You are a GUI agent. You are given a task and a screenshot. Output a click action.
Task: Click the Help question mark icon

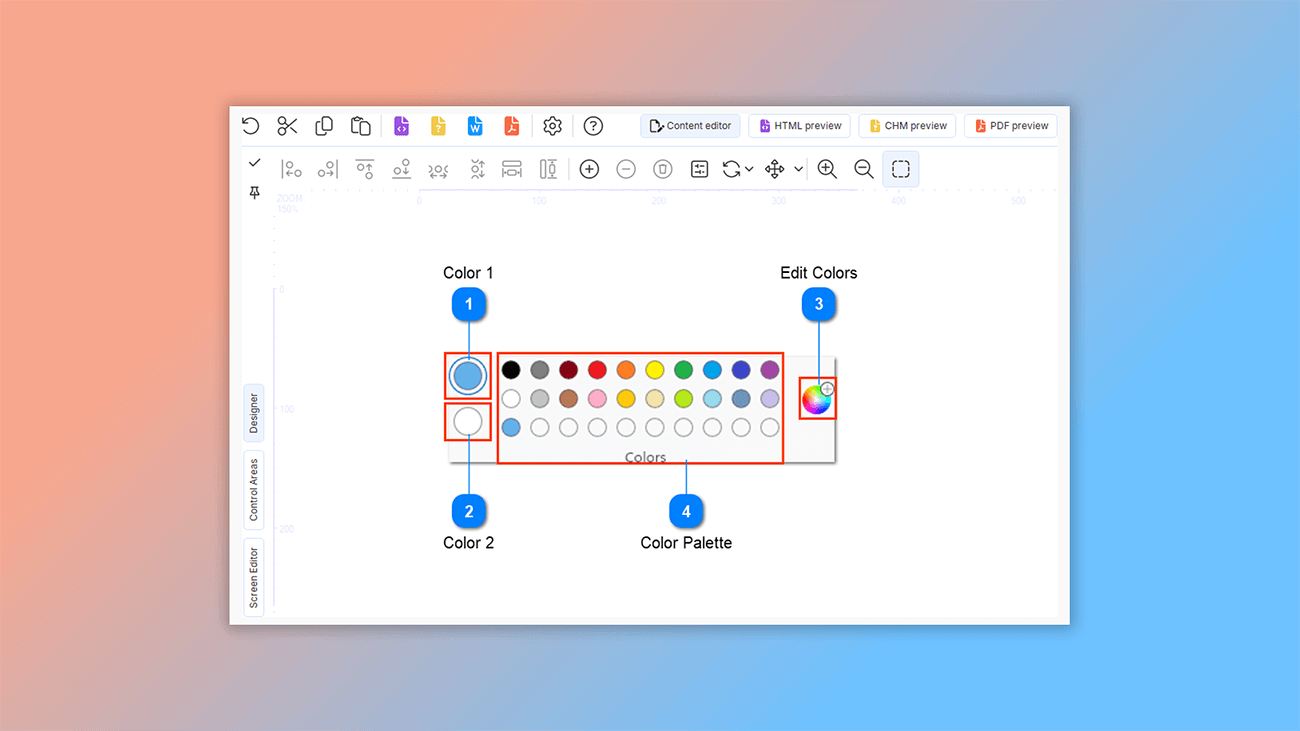(592, 126)
